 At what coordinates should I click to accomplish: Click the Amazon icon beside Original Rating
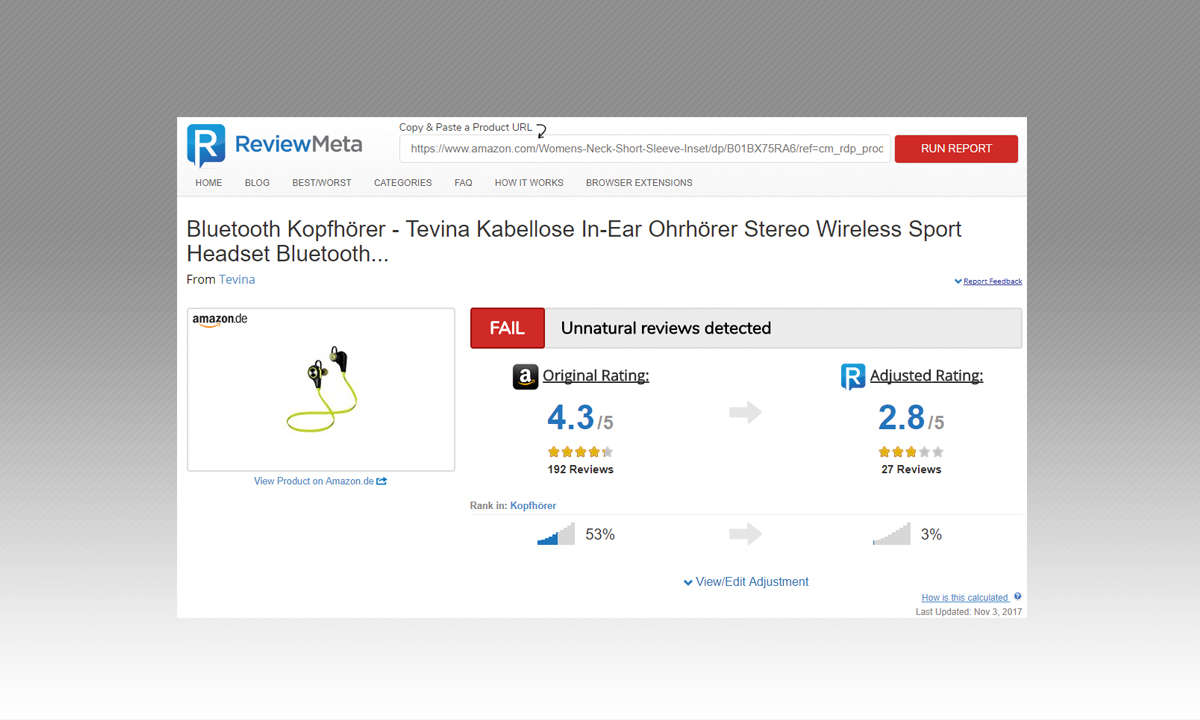click(525, 377)
